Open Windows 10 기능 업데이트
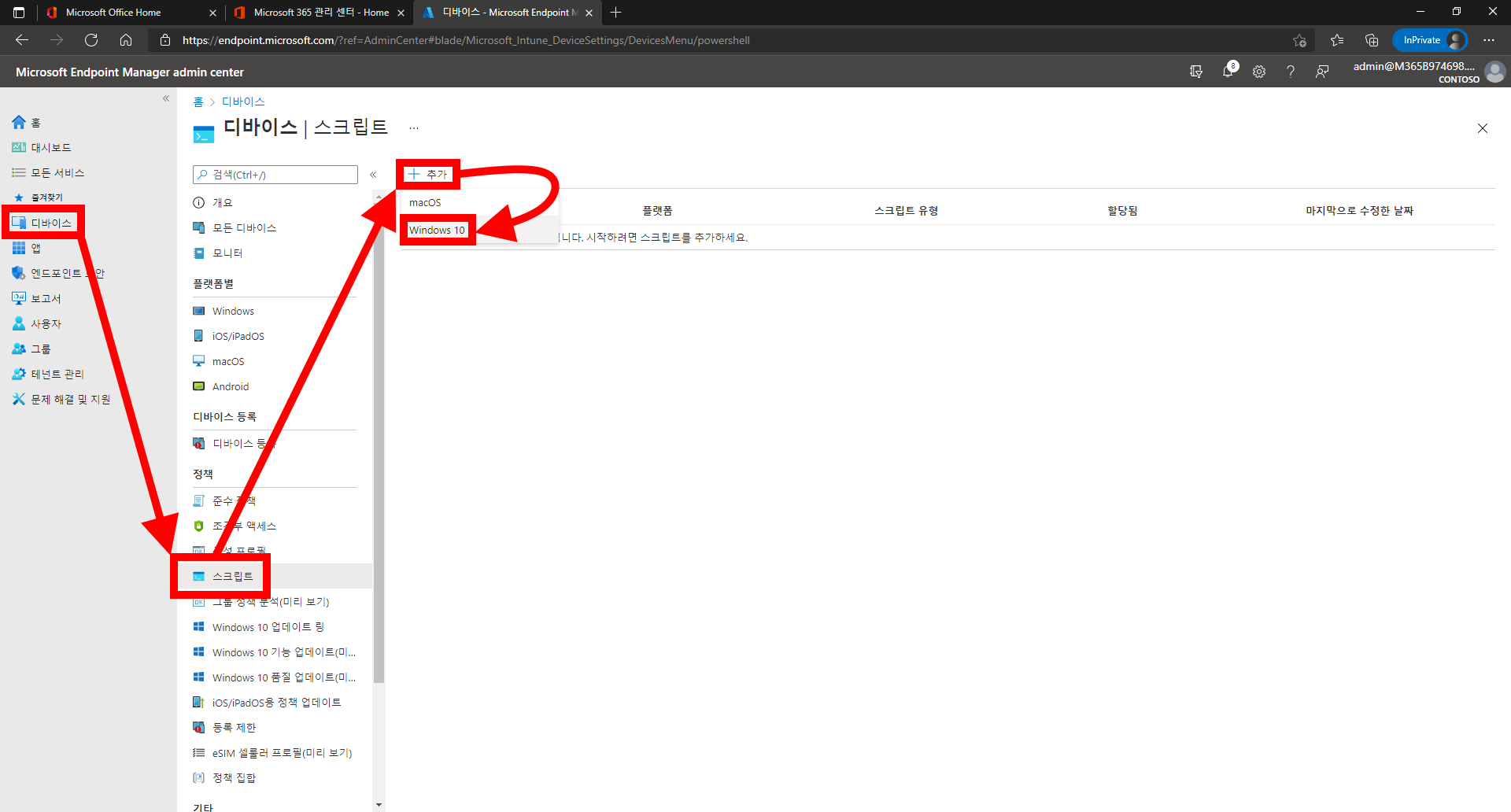The image size is (1511, 812). [x=274, y=652]
